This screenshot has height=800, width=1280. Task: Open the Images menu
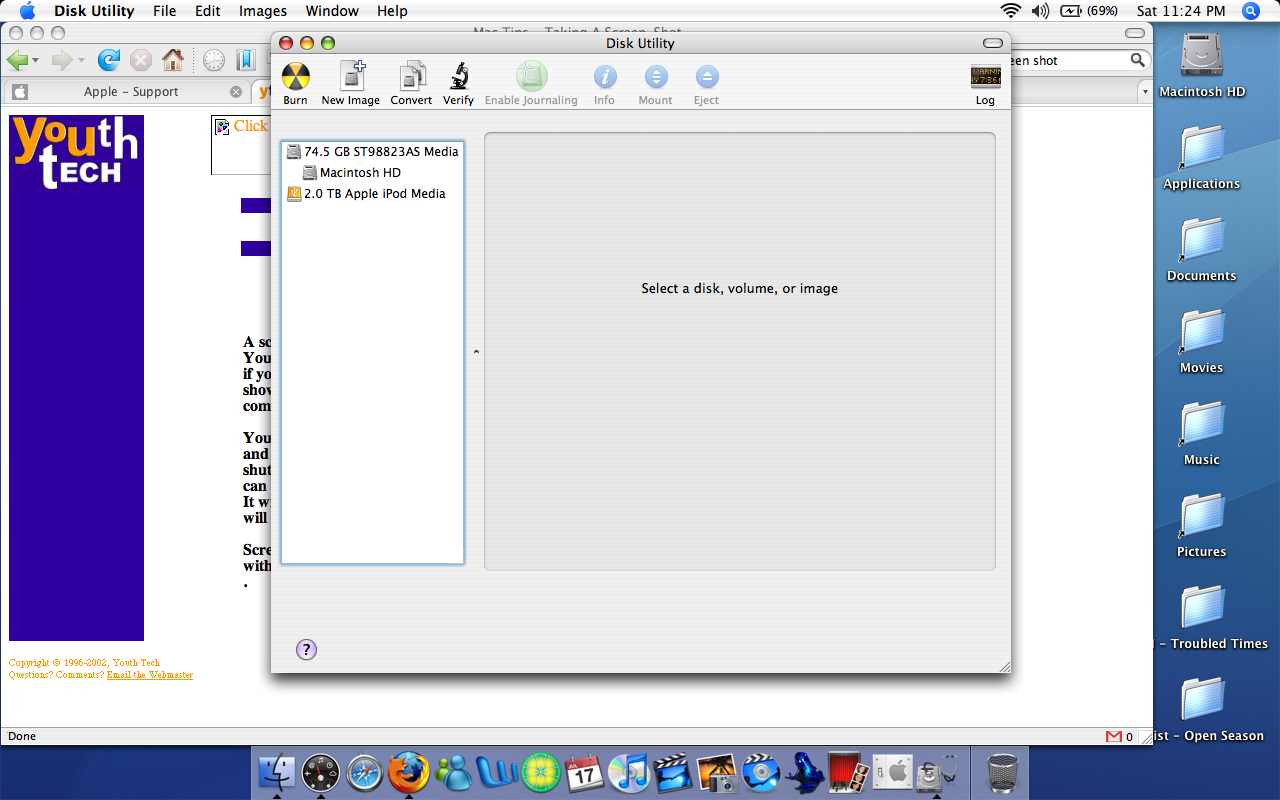tap(263, 11)
